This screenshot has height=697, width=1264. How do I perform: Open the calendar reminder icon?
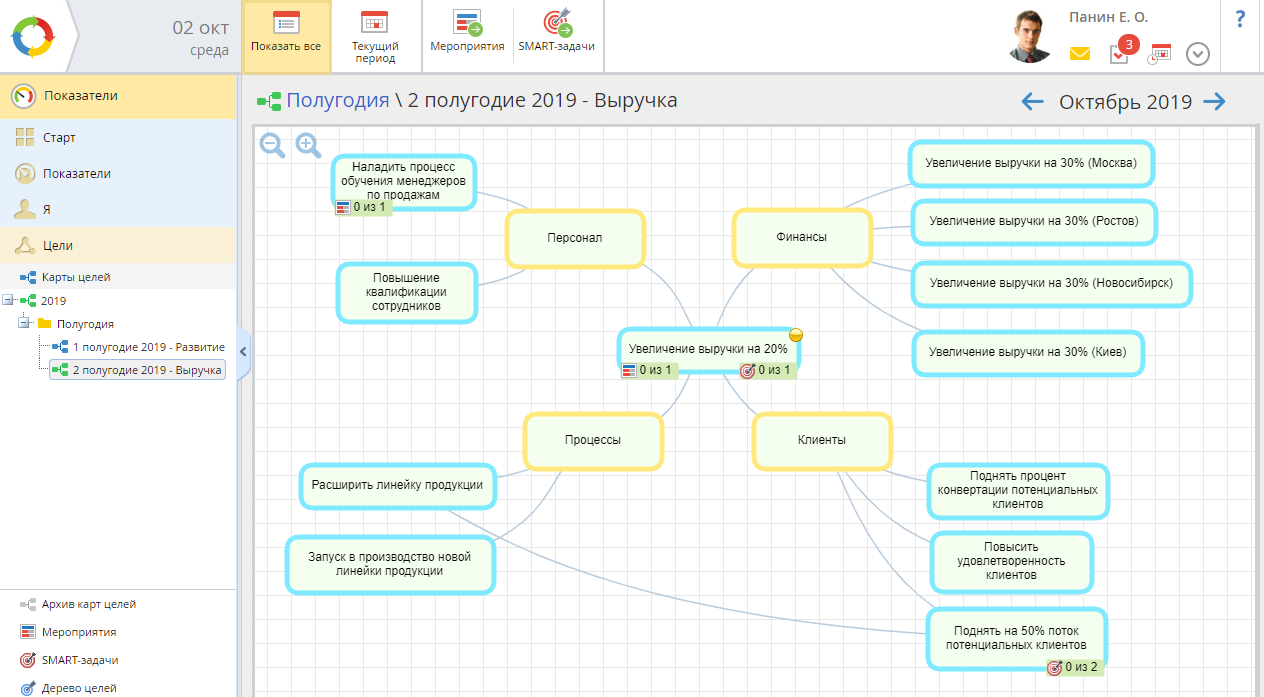click(x=1159, y=54)
